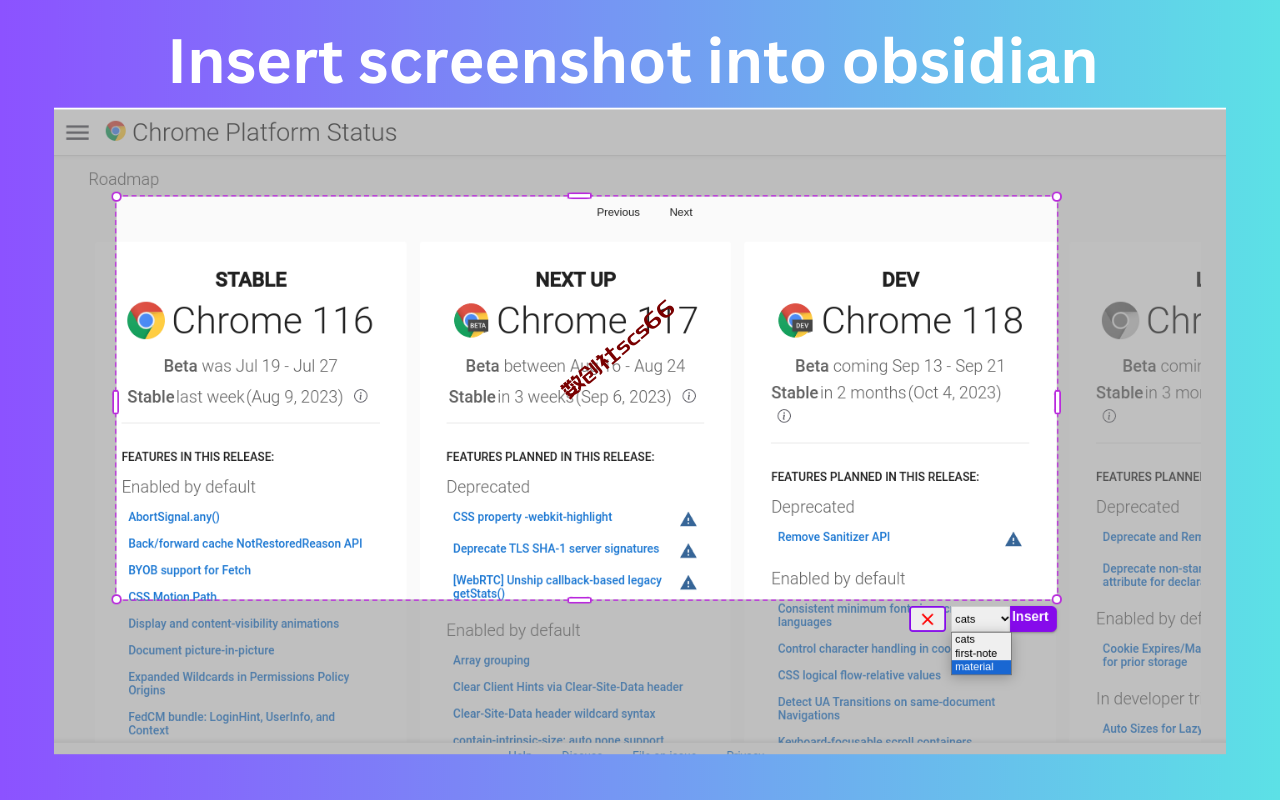Click the purple Insert button
Image resolution: width=1280 pixels, height=800 pixels.
(1032, 618)
